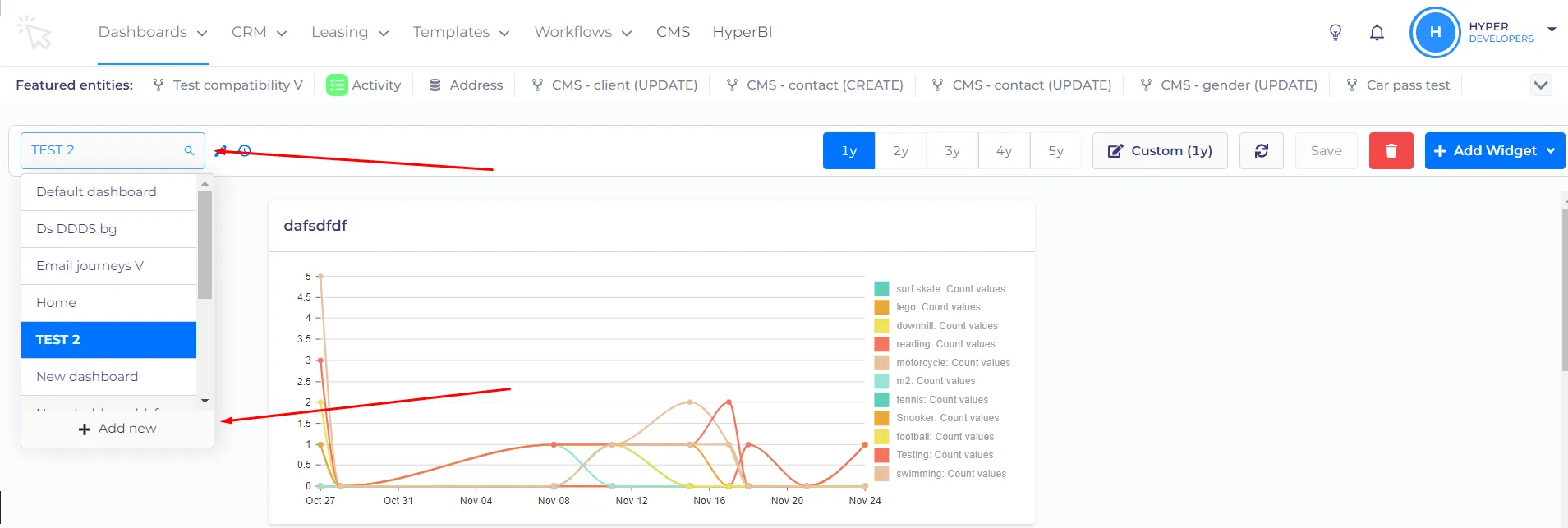Click the green Activity list icon

tap(337, 85)
